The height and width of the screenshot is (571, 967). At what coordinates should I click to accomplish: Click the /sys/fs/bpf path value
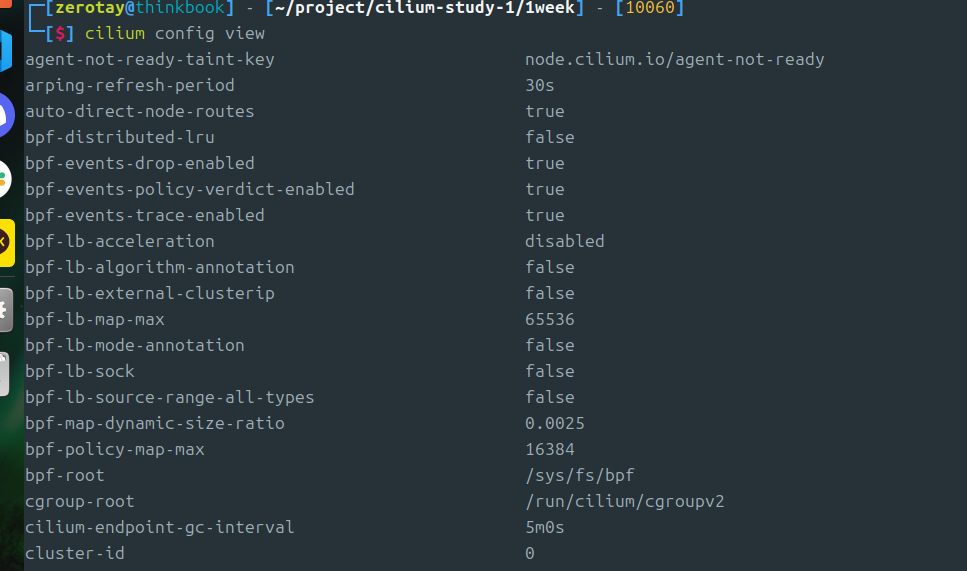pos(580,475)
